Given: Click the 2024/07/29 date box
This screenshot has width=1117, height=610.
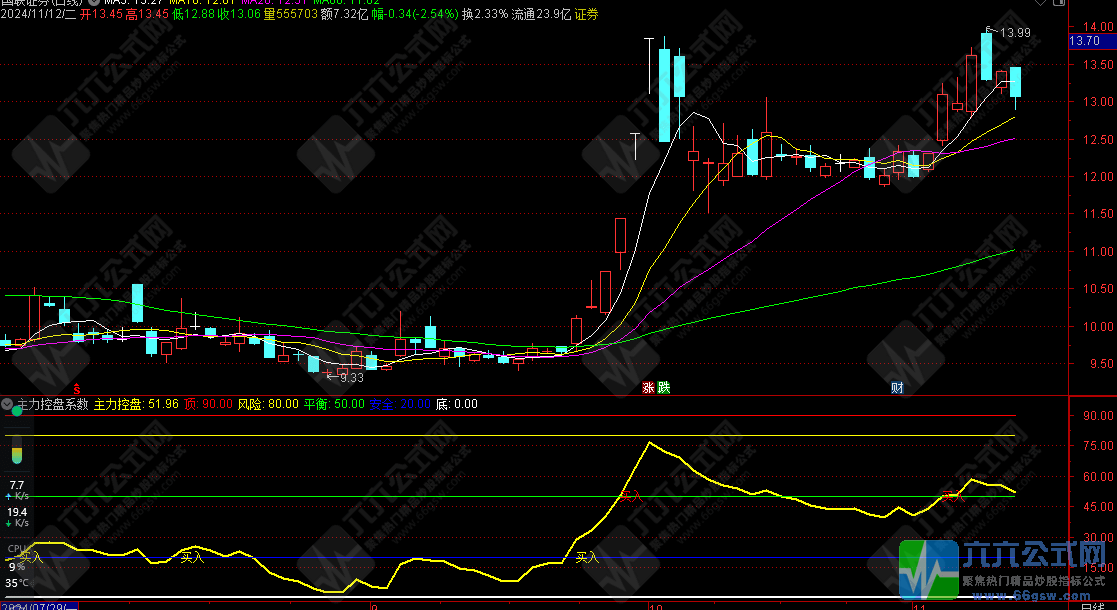Looking at the screenshot, I should click(40, 606).
